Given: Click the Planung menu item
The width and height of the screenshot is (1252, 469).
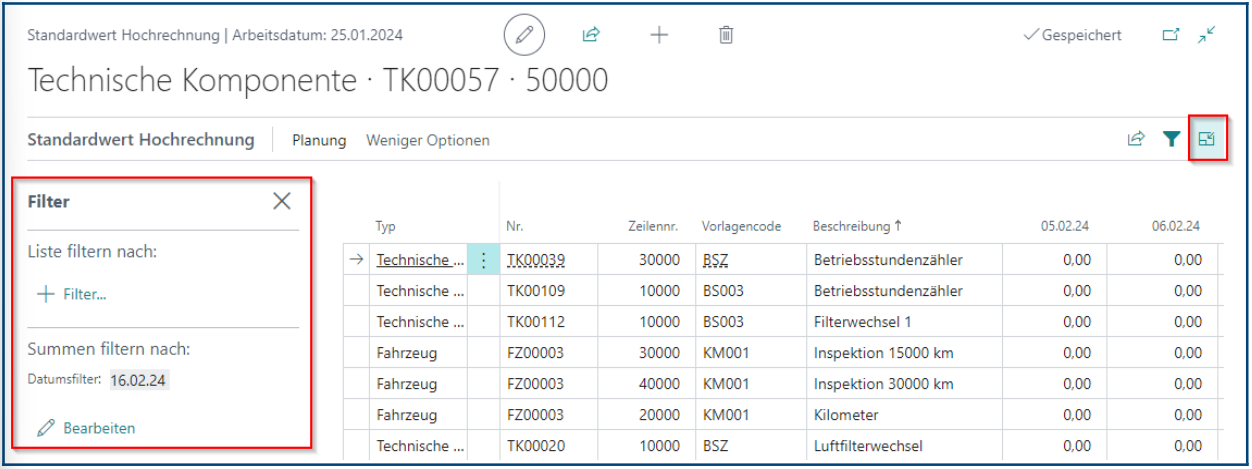Looking at the screenshot, I should (x=319, y=141).
